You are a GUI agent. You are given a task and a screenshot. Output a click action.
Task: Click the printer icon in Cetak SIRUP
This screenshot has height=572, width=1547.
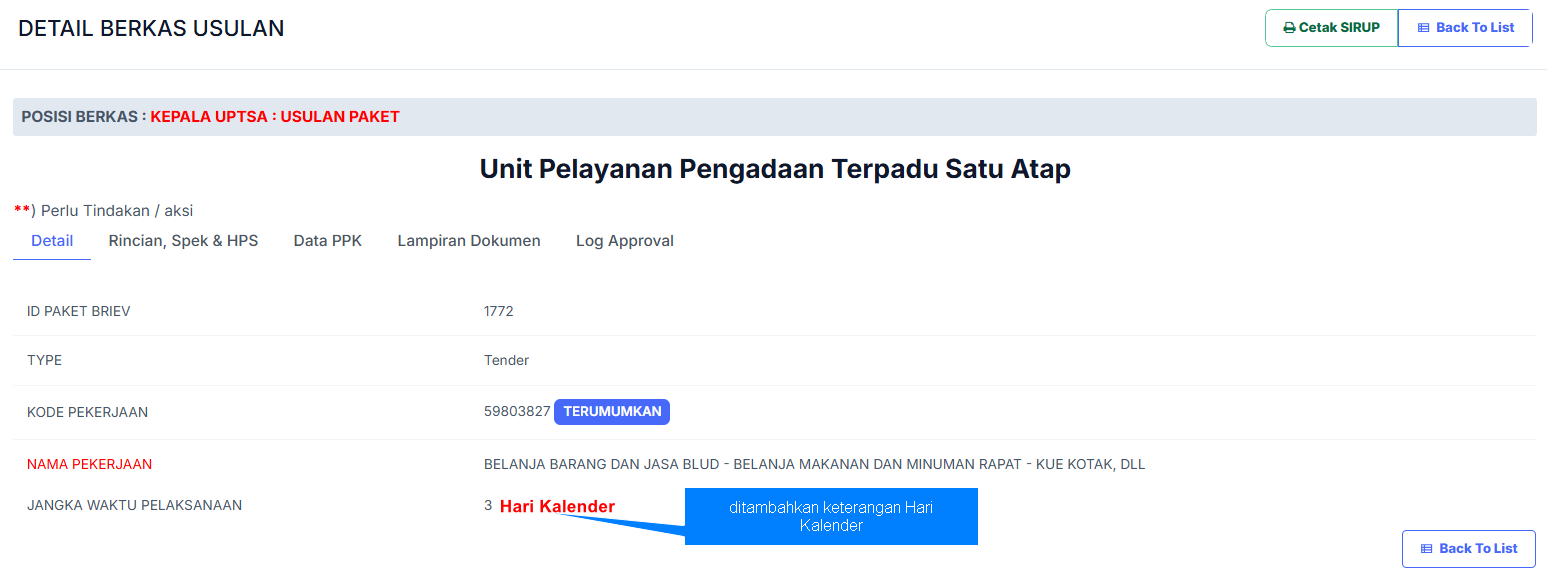[x=1289, y=28]
